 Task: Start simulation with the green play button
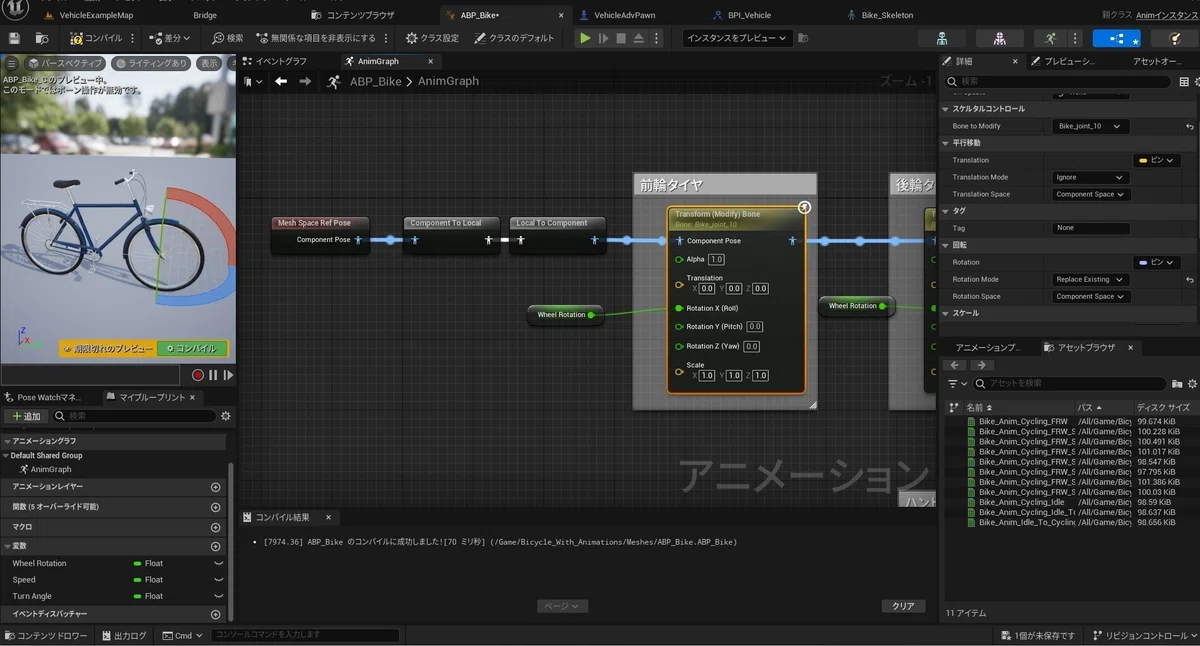point(585,38)
